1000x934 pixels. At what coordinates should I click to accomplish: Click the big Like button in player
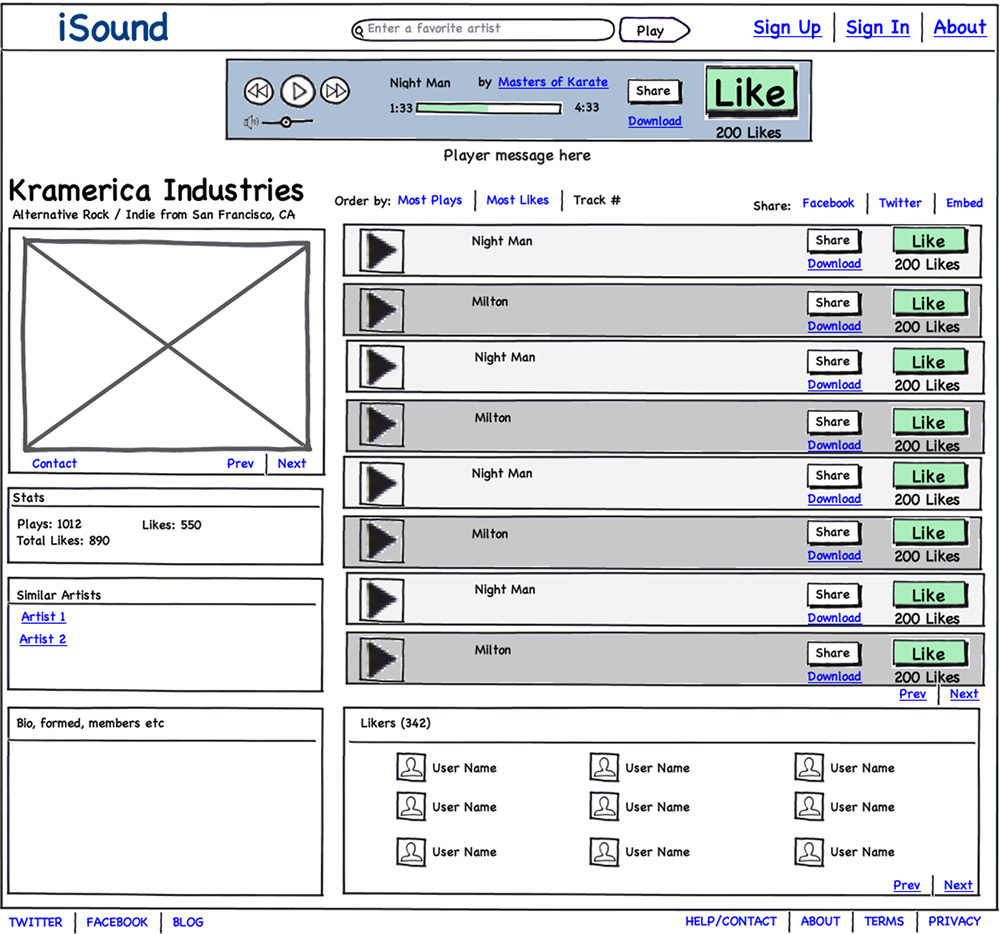[750, 94]
